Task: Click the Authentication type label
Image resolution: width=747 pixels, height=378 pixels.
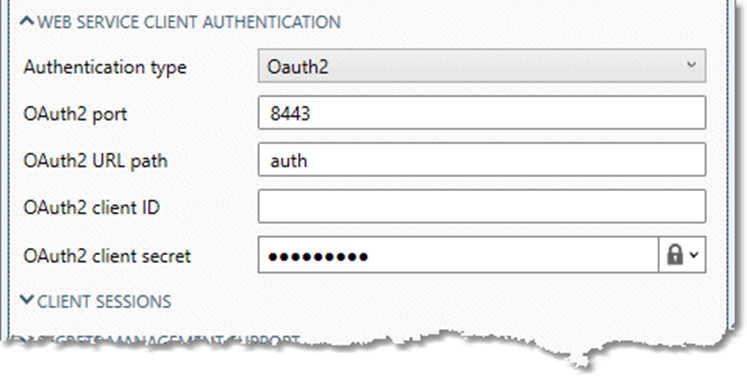Action: click(105, 67)
